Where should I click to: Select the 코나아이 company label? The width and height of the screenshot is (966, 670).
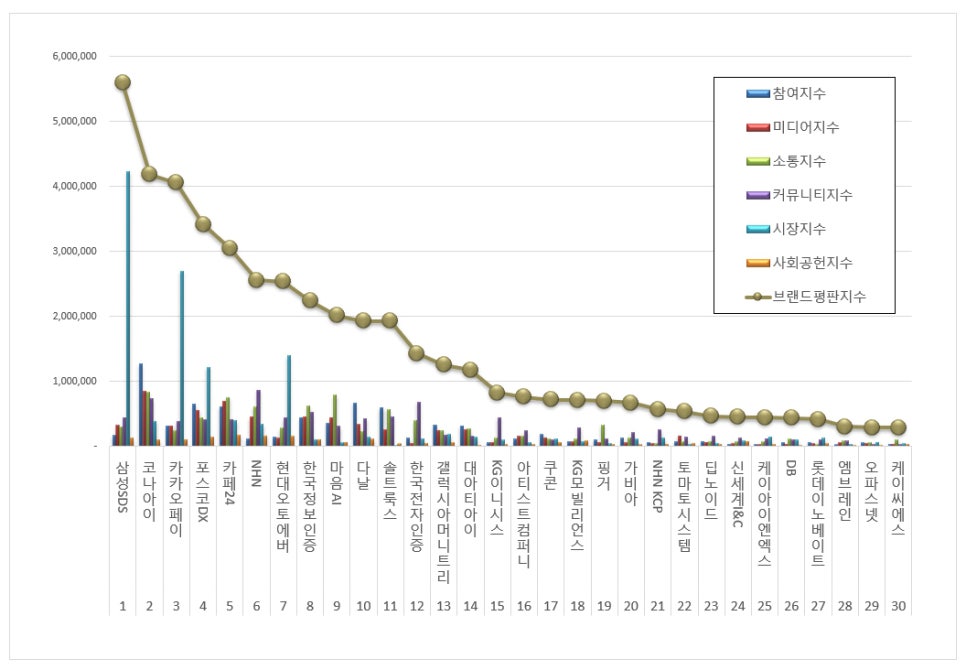point(149,490)
